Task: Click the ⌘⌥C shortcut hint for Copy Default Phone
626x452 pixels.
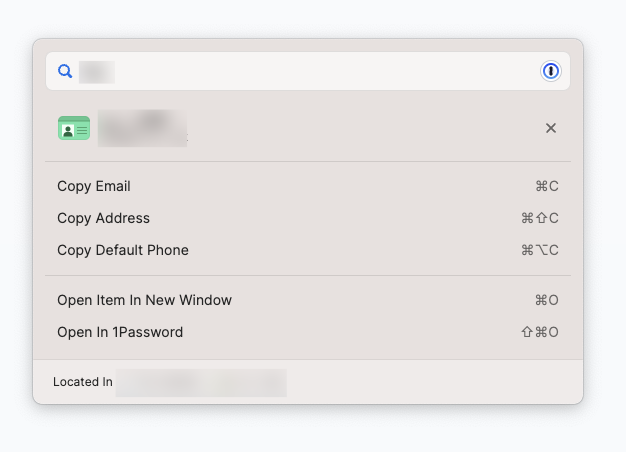Action: pyautogui.click(x=540, y=250)
